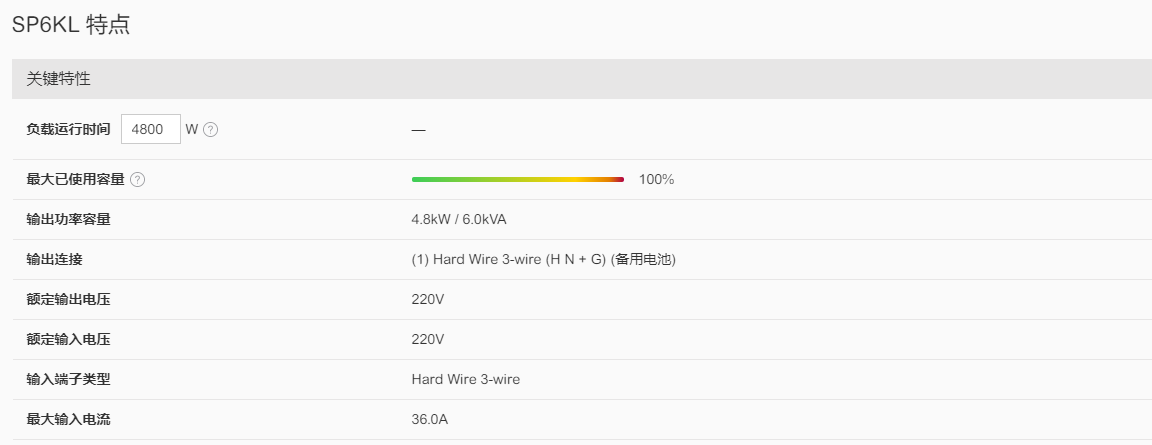Click the 最大已使用容量 label text
Viewport: 1152px width, 445px height.
[76, 180]
